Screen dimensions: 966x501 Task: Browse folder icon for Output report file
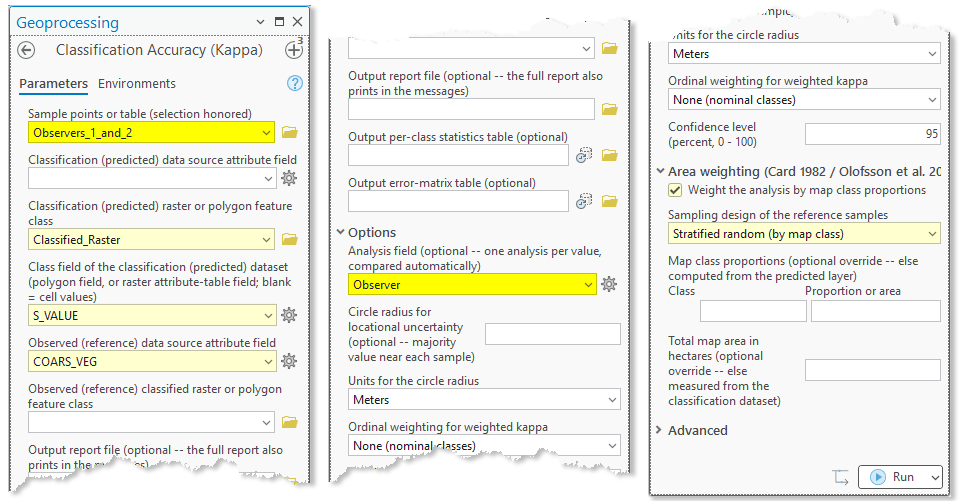610,109
